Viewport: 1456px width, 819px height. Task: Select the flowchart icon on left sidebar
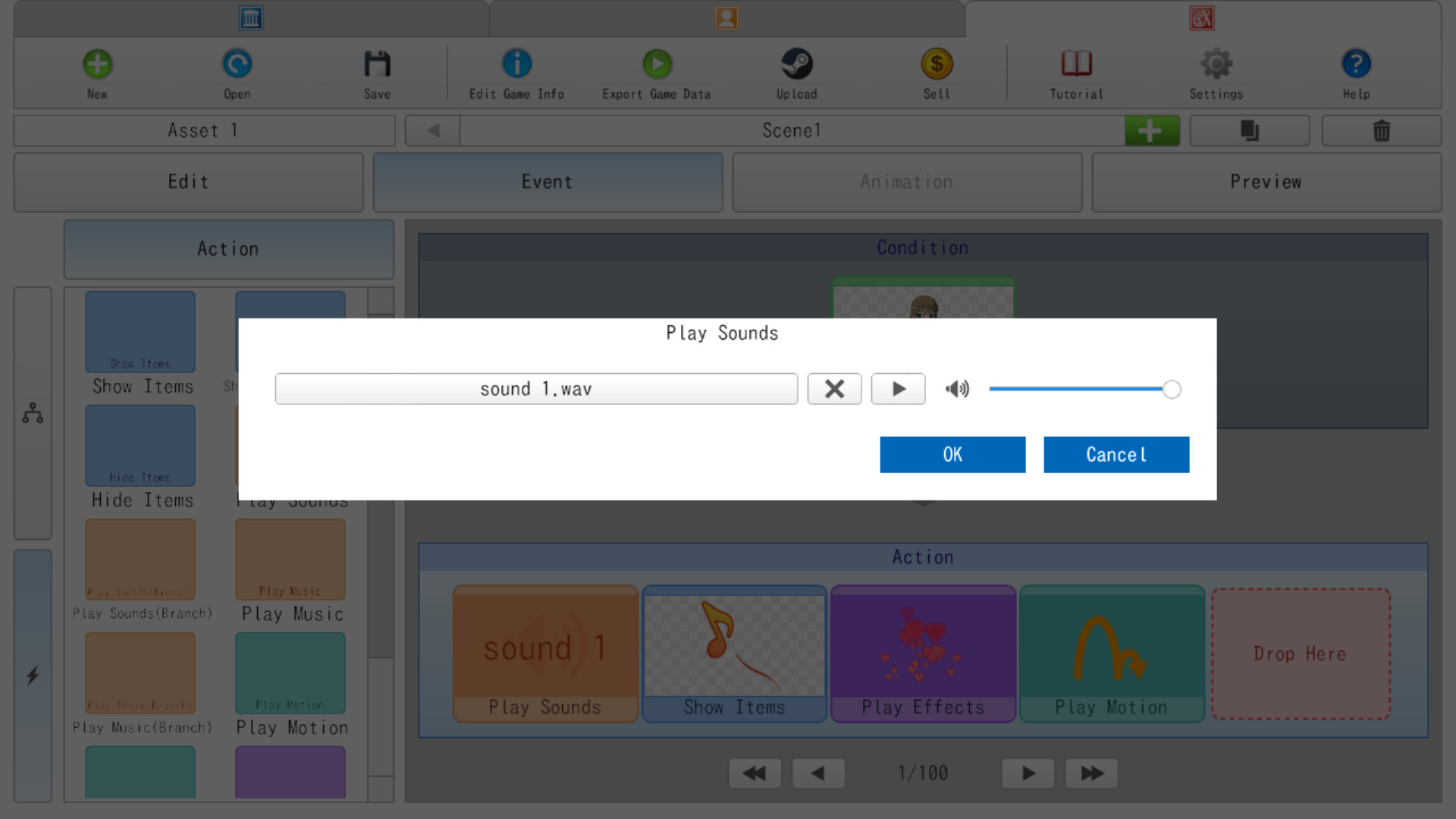pos(33,414)
